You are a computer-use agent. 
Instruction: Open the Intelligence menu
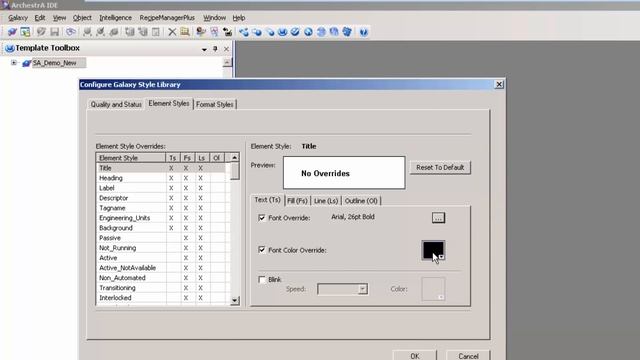[x=116, y=18]
